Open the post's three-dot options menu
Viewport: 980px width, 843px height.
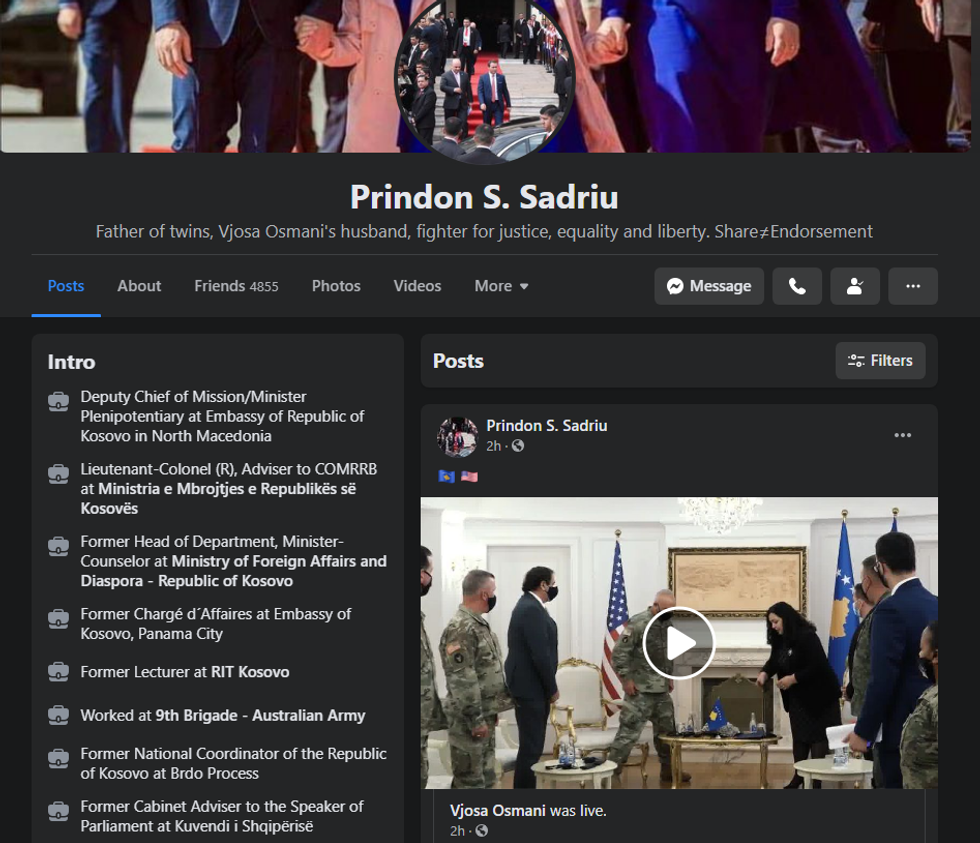click(x=902, y=435)
